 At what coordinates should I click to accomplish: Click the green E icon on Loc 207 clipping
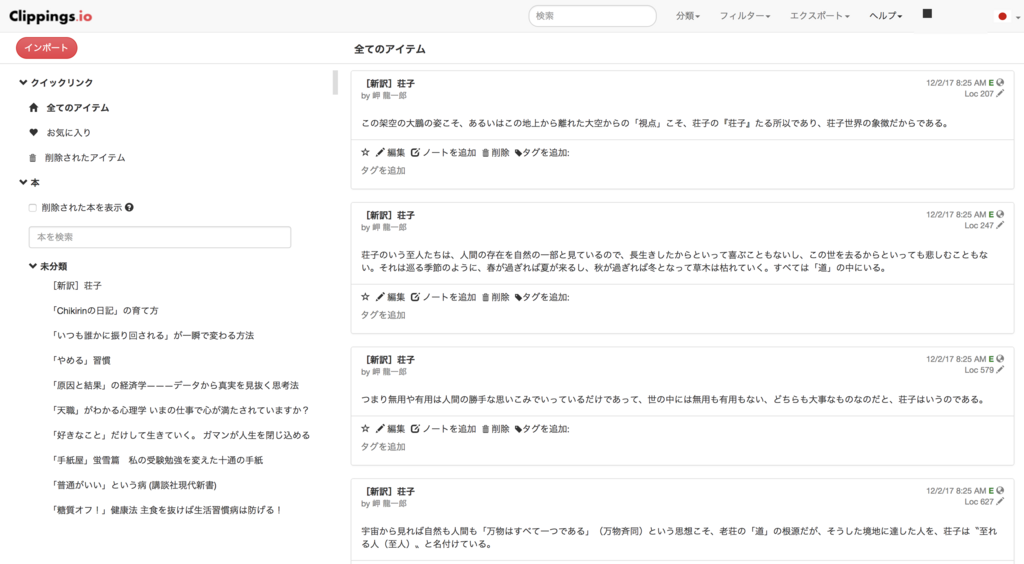[991, 83]
